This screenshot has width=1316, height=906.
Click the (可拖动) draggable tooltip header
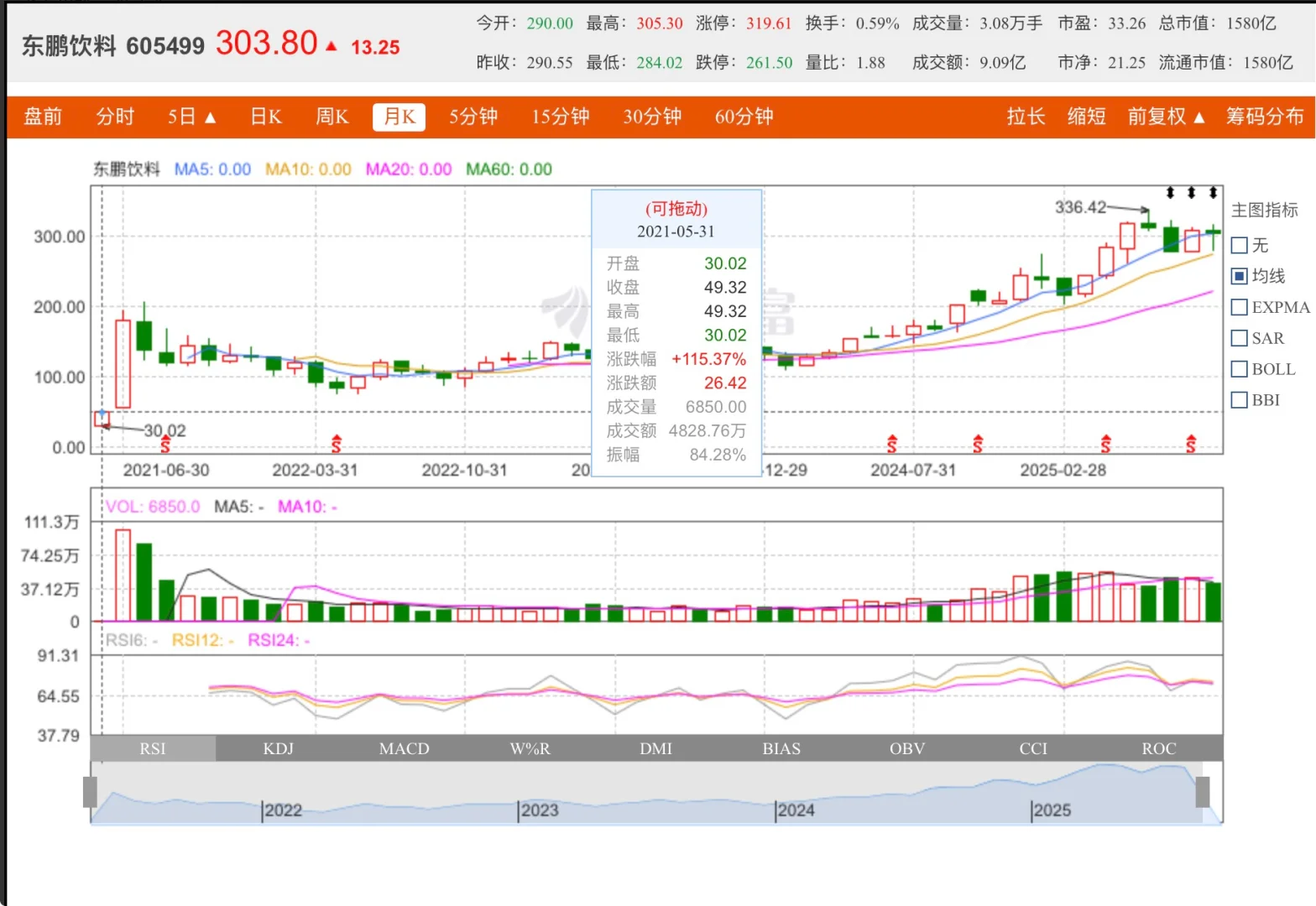click(x=676, y=209)
